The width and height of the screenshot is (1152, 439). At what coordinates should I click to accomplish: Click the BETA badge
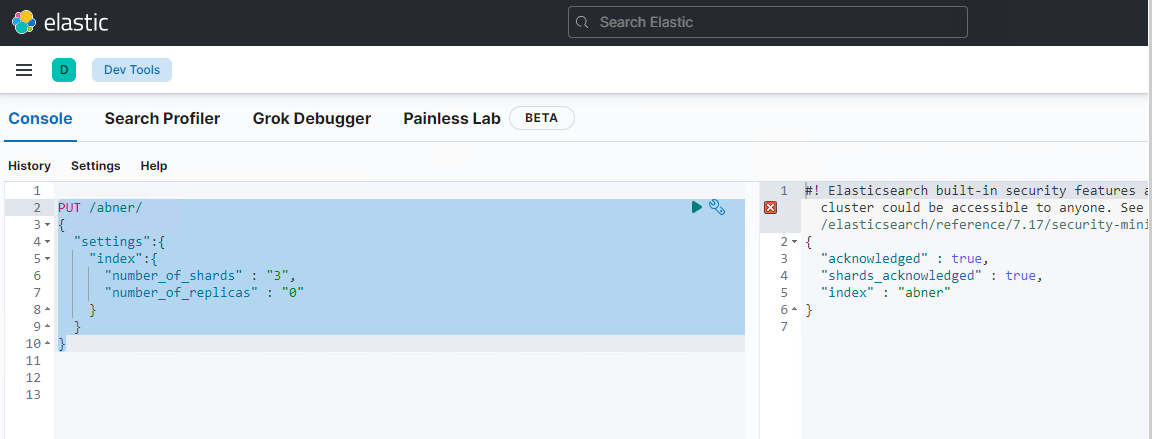pyautogui.click(x=541, y=118)
